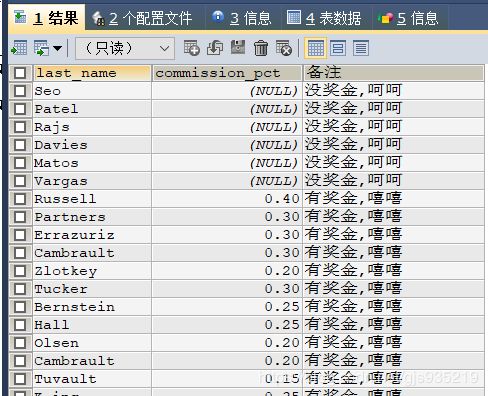
Task: Tick the checkbox for the Matos row
Action: [20, 163]
